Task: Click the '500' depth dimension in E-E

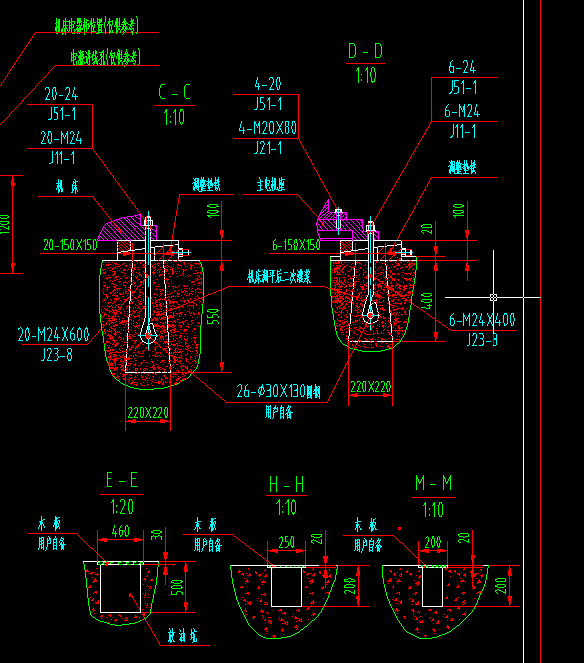Action: point(178,588)
